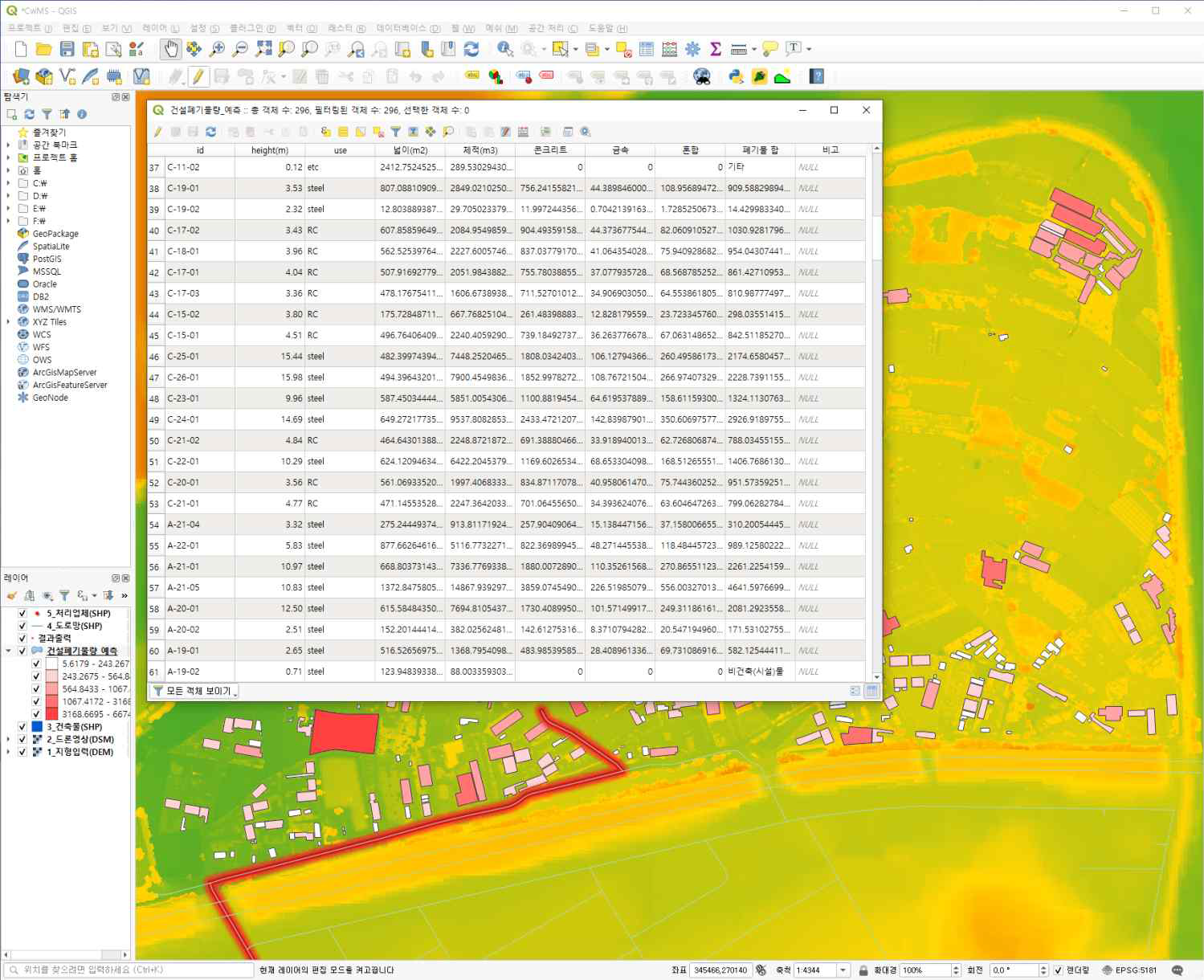Expand the 2_드론영상(DSM) layer
This screenshot has width=1204, height=980.
tap(9, 739)
